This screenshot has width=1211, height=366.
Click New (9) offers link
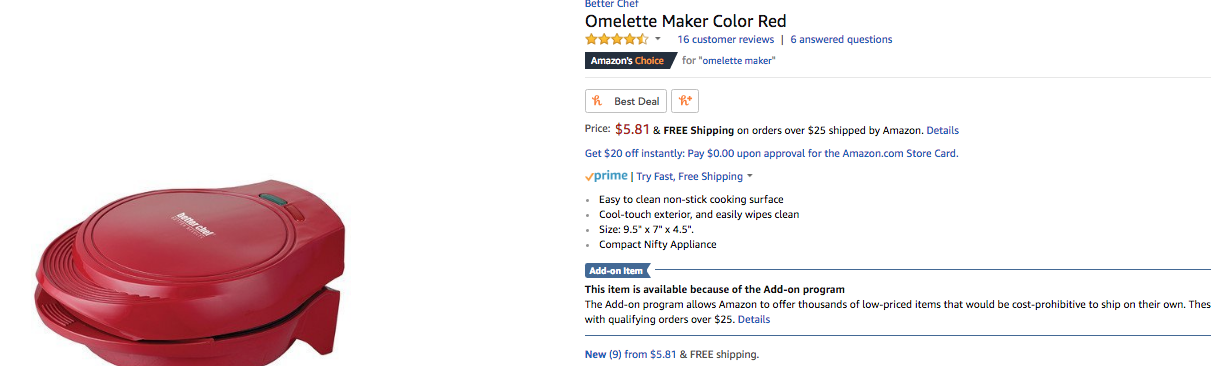pos(603,354)
